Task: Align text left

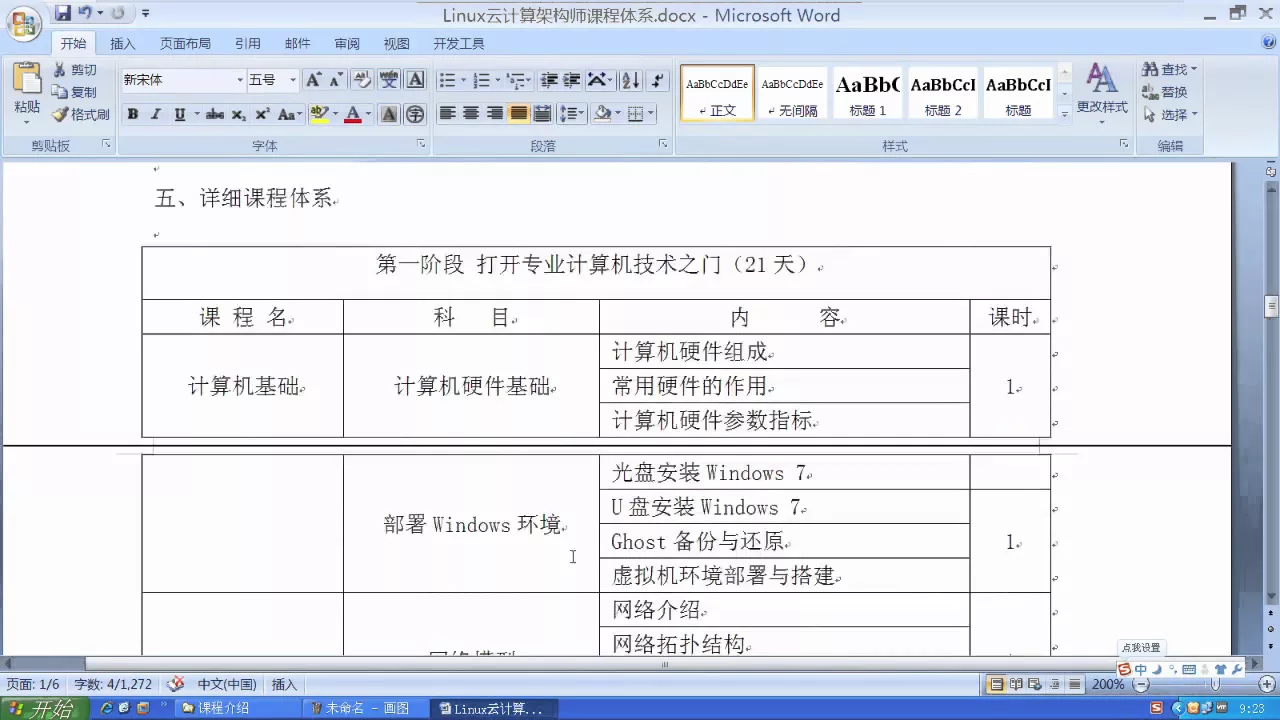Action: pyautogui.click(x=447, y=113)
